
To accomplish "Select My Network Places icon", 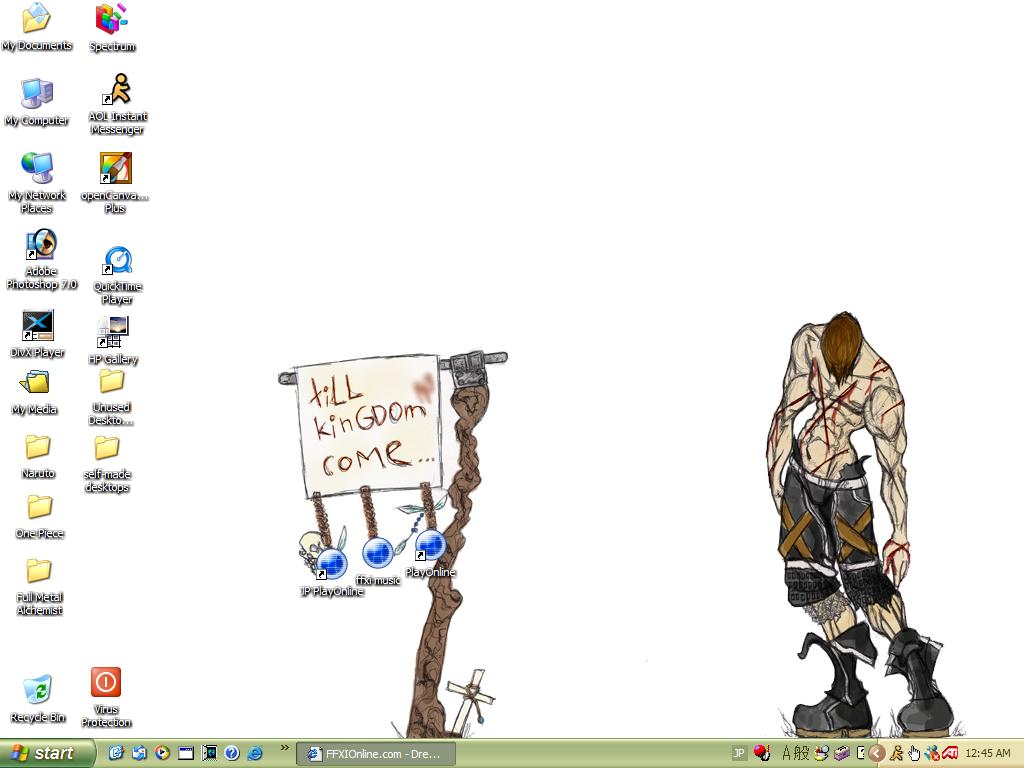I will point(37,183).
